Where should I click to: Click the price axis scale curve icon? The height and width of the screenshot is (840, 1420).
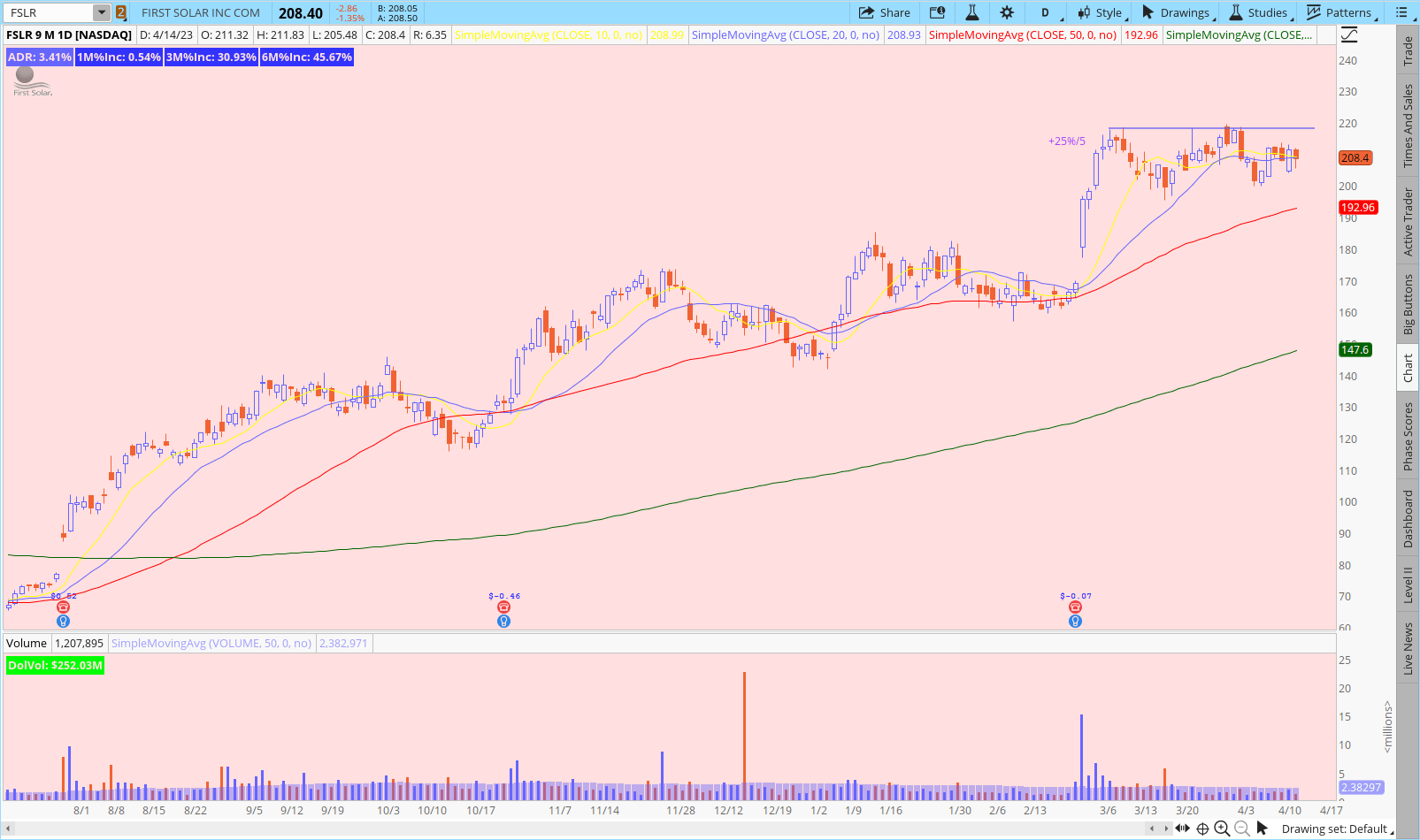coord(1349,34)
